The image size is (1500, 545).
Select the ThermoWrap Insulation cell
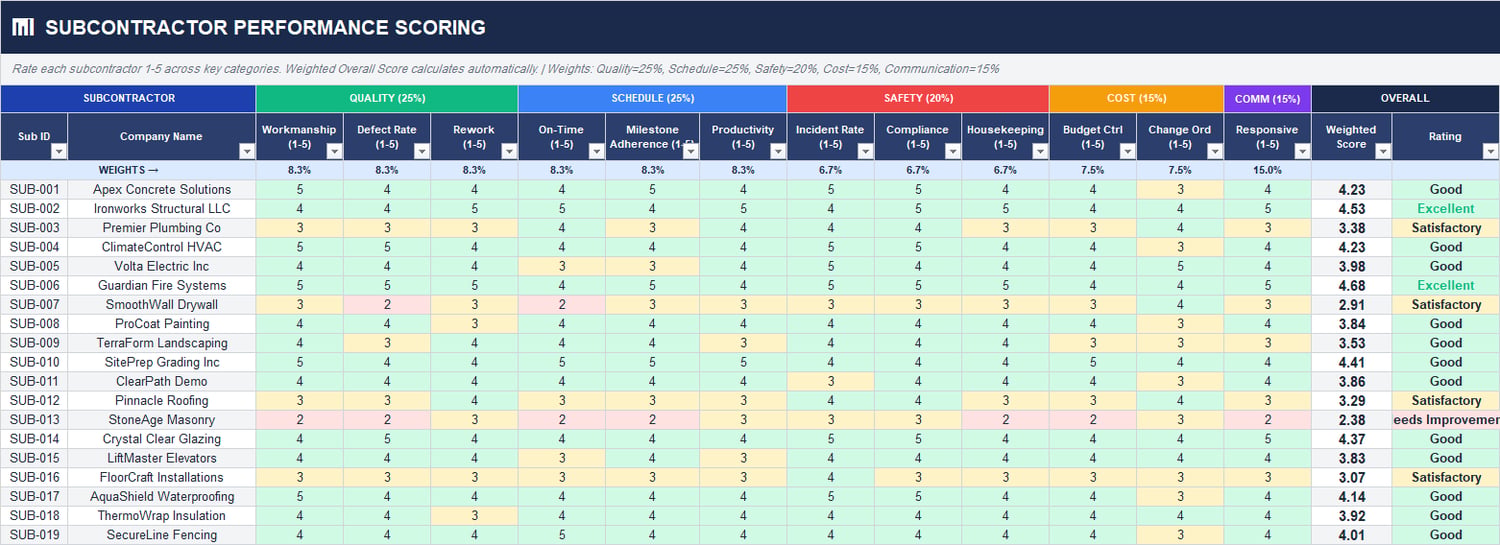tap(162, 516)
